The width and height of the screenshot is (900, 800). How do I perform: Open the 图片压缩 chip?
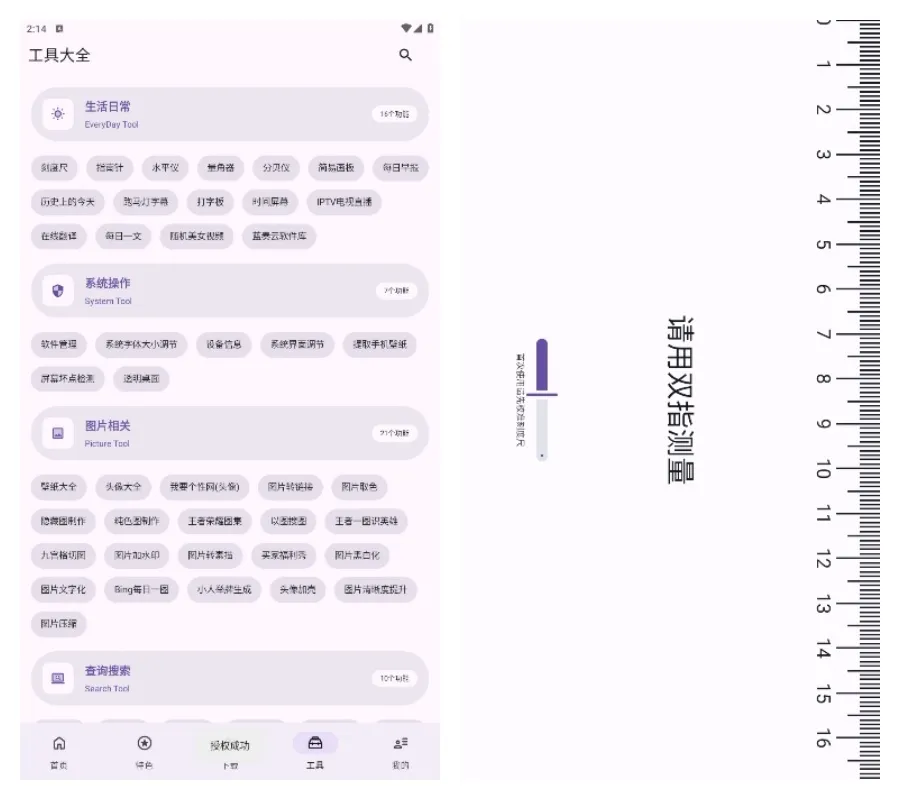59,624
